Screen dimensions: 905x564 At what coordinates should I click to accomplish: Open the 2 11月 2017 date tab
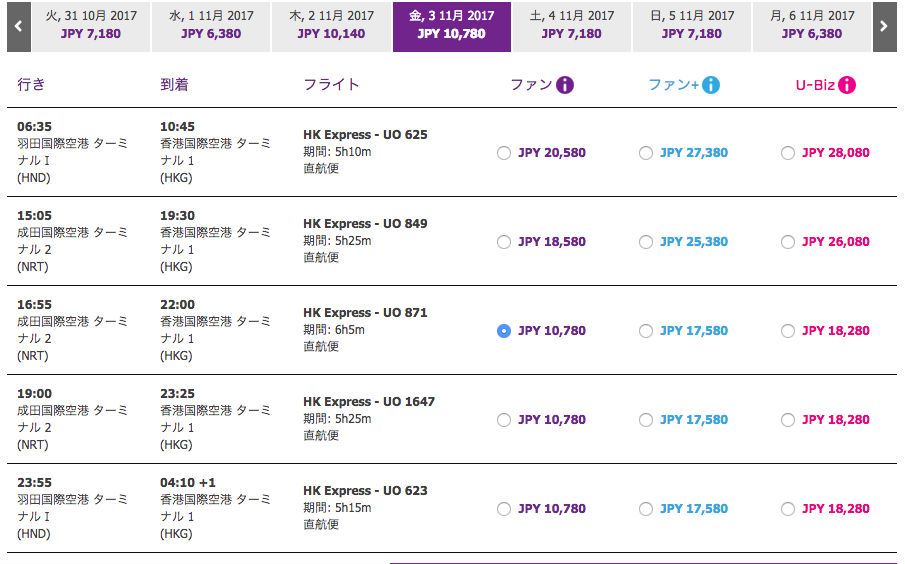click(331, 26)
